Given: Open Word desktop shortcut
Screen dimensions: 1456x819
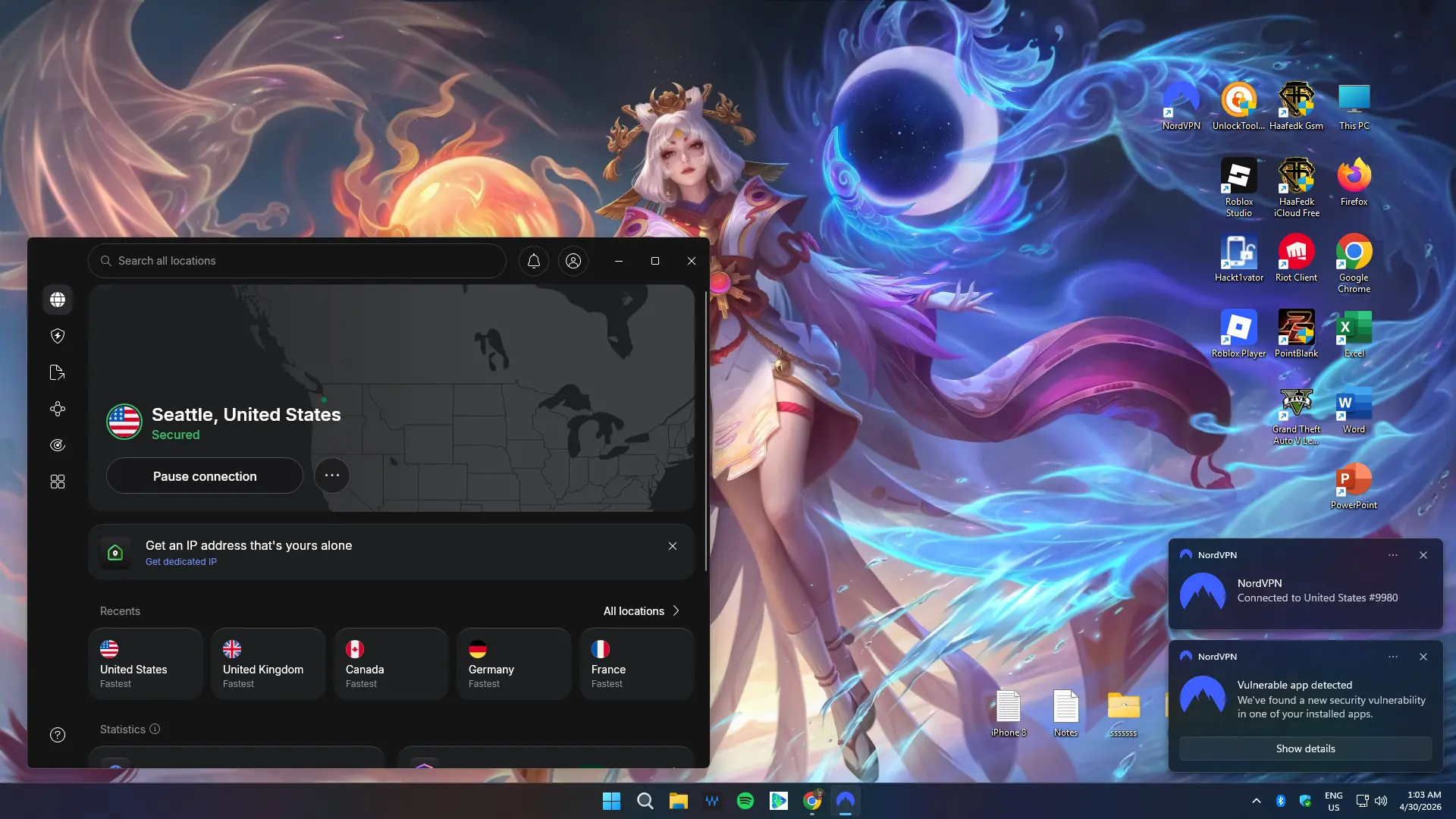Looking at the screenshot, I should [1354, 409].
